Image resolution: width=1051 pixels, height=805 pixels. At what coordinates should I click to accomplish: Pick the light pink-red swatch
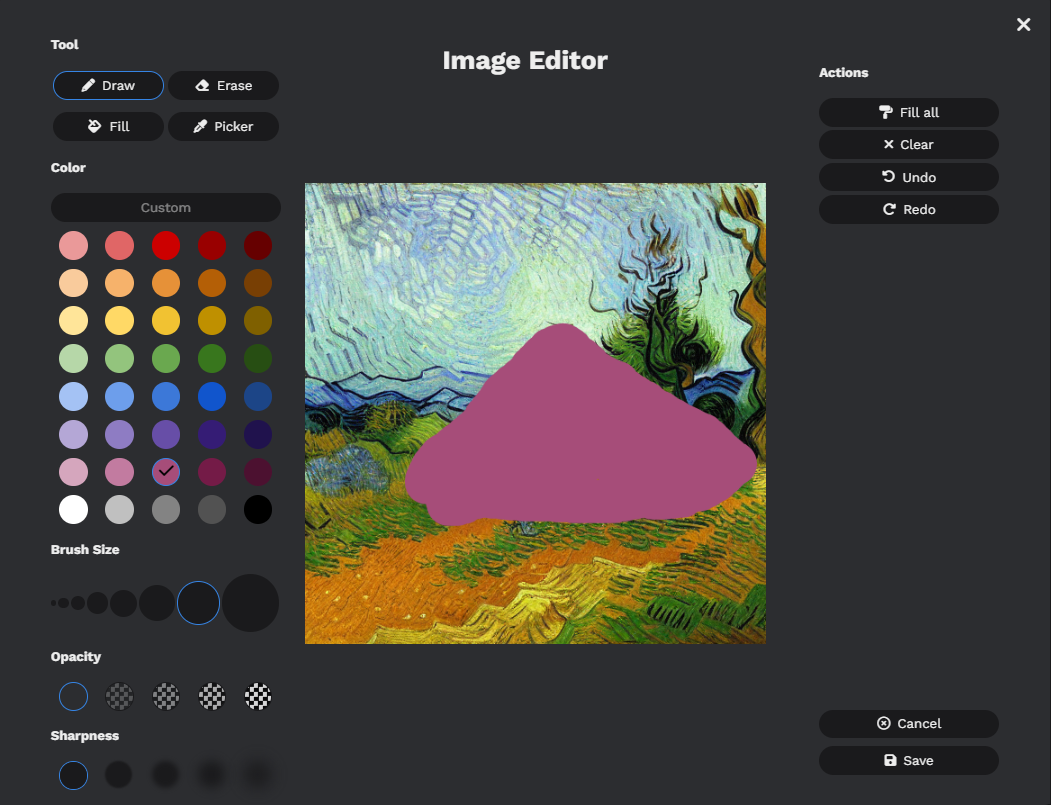[x=74, y=245]
